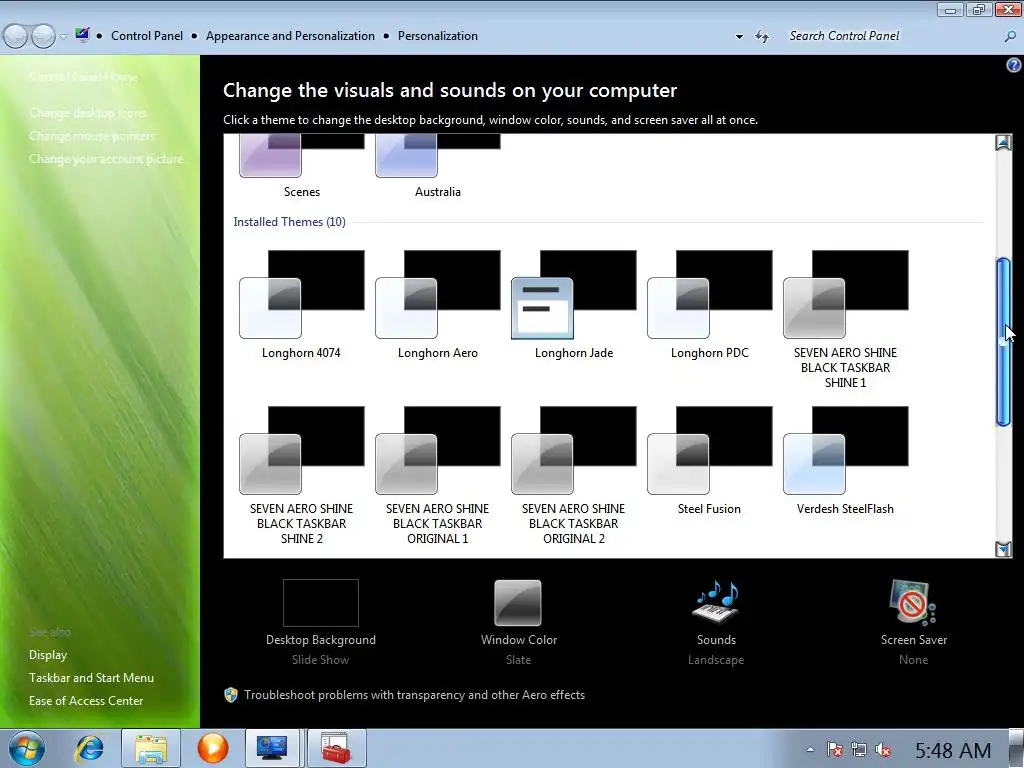
Task: Apply the Verdesh SteelFlash theme
Action: click(845, 460)
